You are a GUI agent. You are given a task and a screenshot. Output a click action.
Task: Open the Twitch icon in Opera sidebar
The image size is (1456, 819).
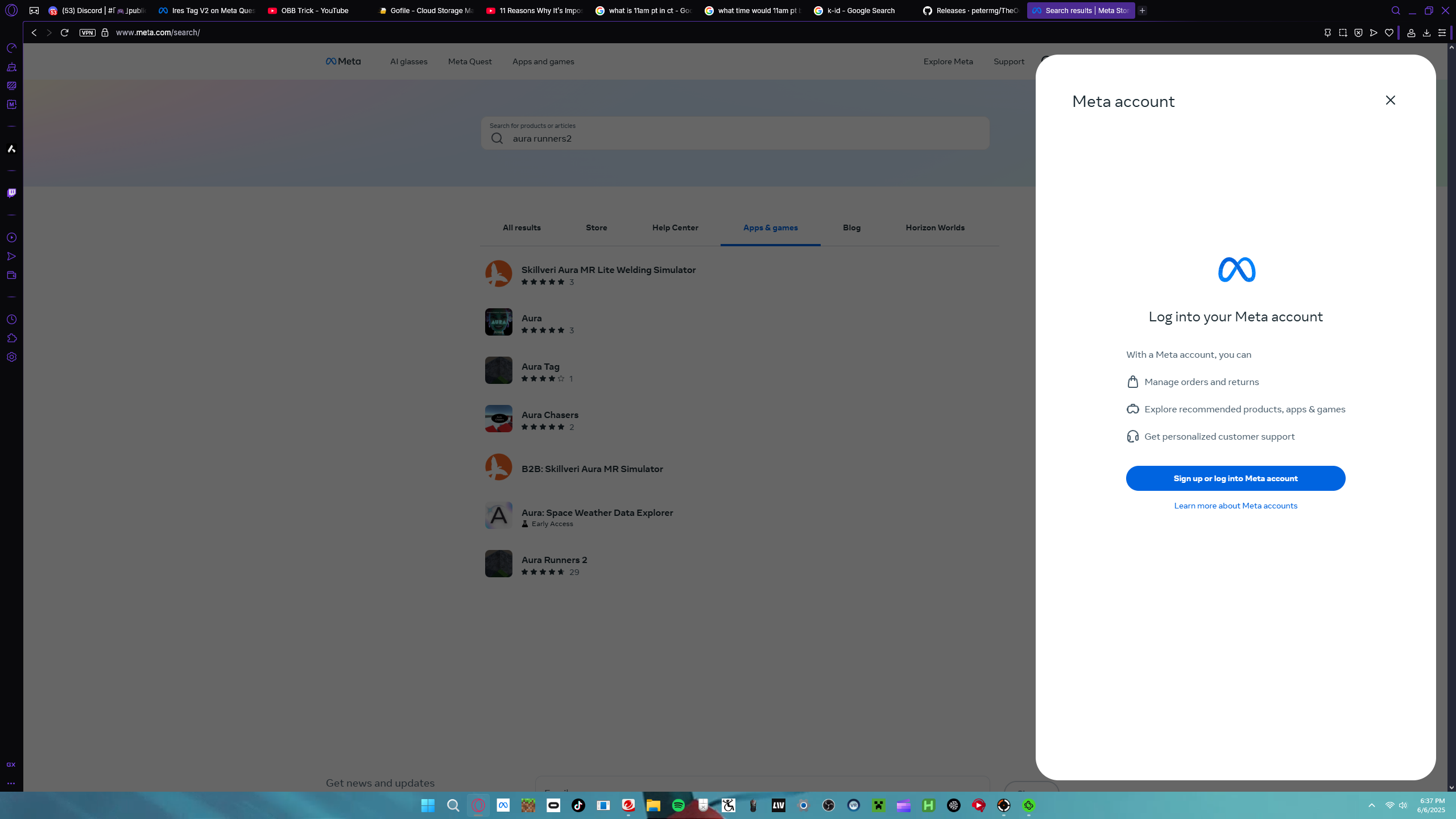coord(11,193)
